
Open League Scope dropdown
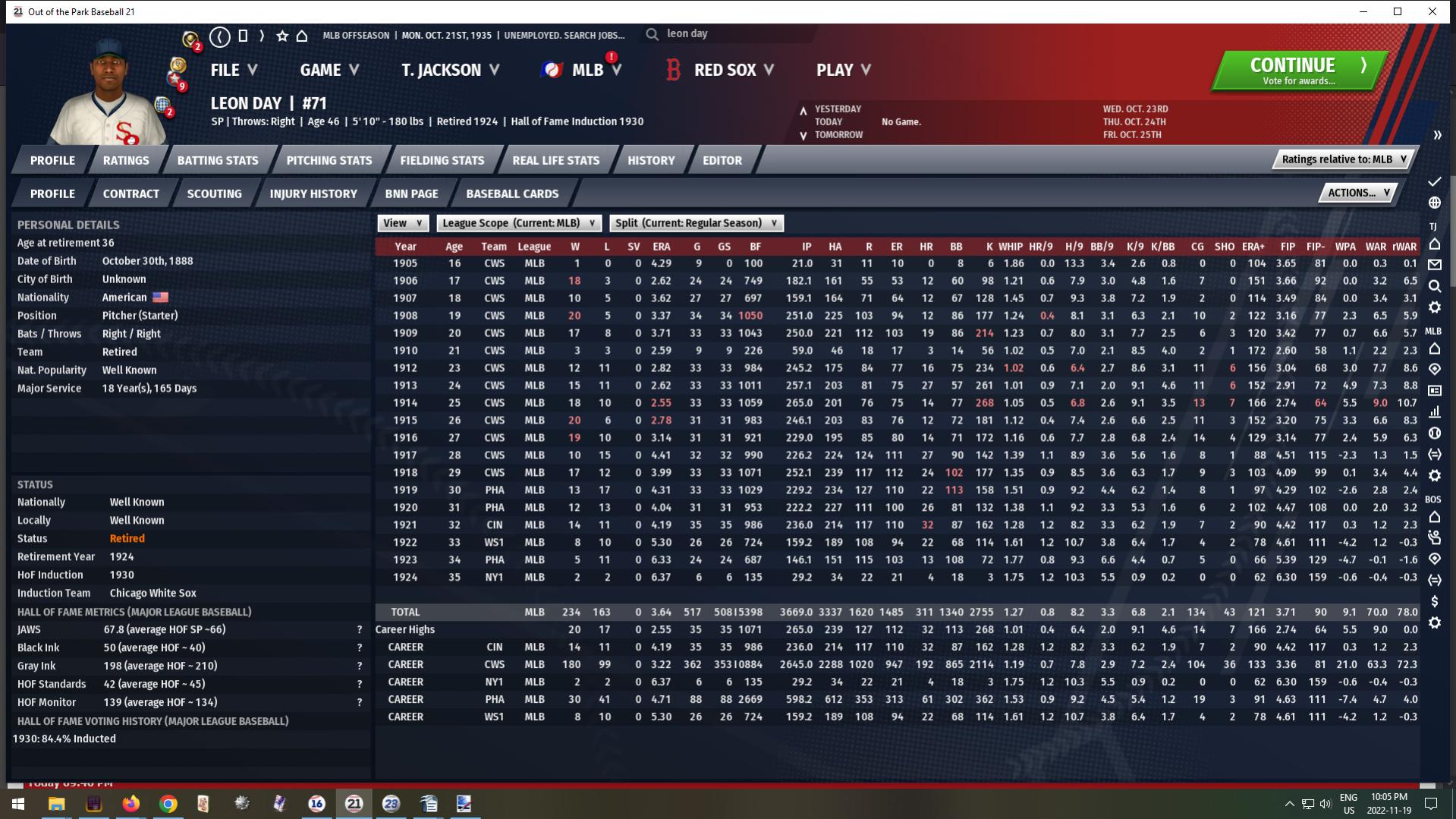tap(519, 223)
